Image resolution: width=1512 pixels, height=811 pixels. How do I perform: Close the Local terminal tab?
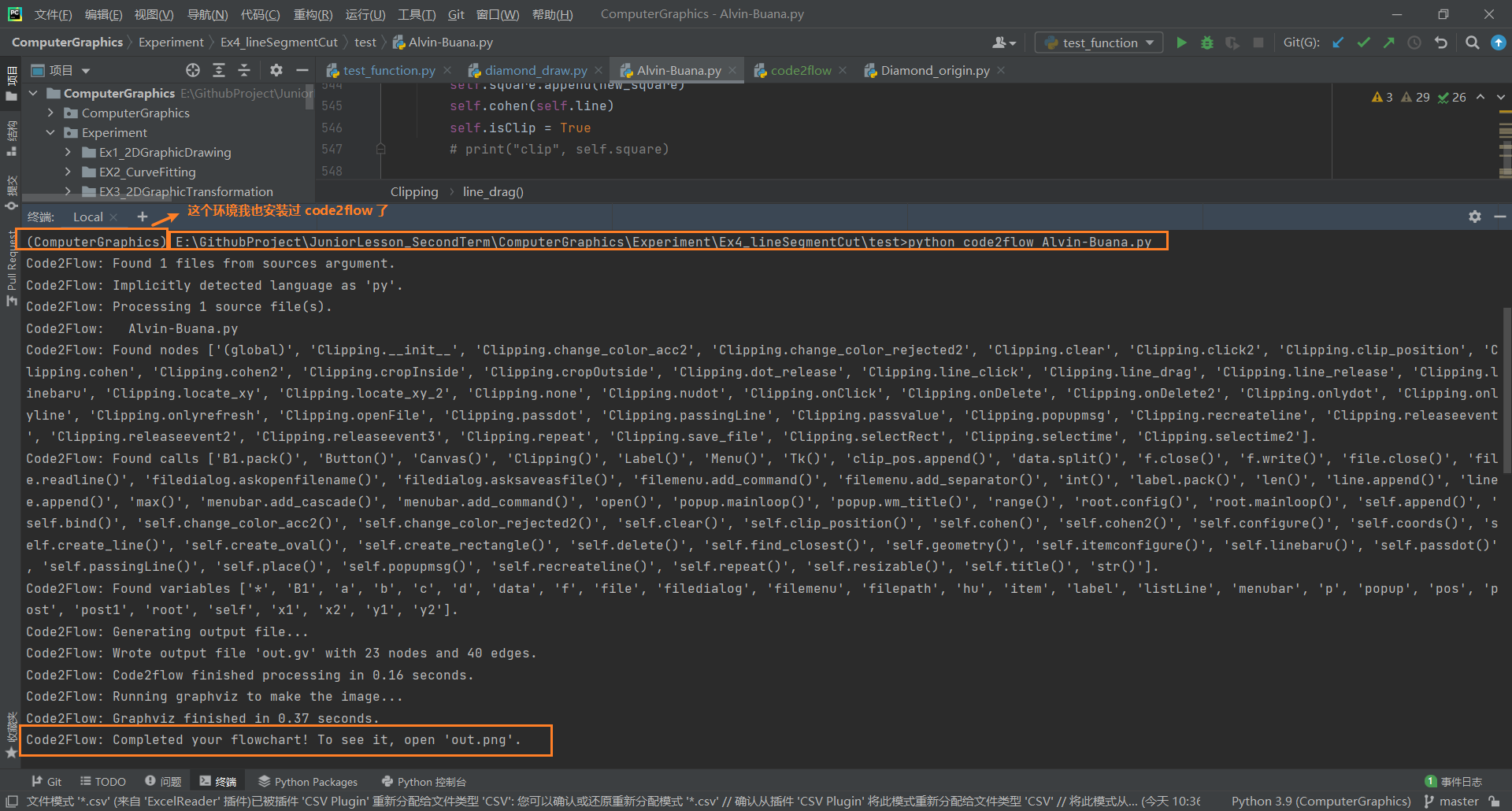(x=114, y=217)
